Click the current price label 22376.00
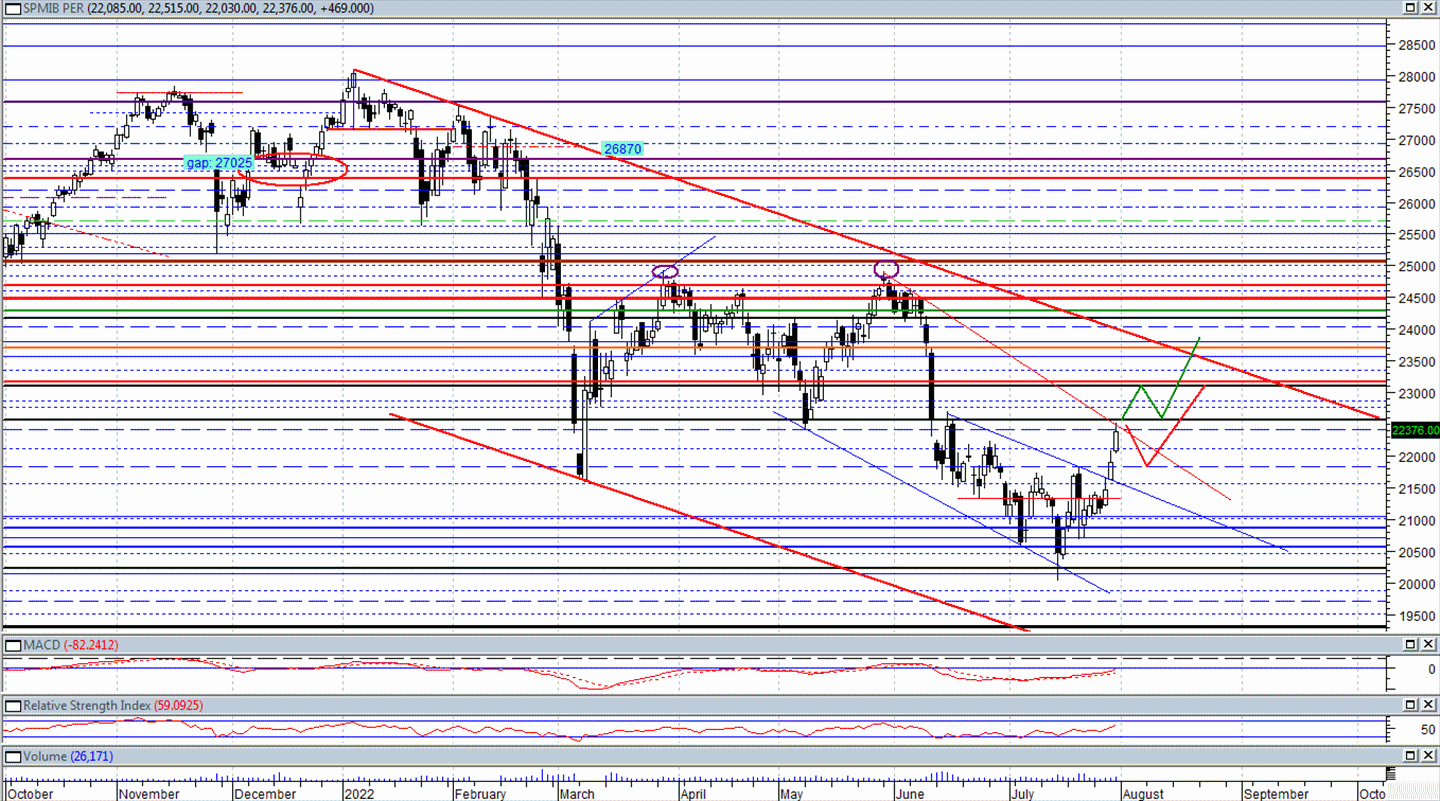1440x801 pixels. coord(1415,430)
